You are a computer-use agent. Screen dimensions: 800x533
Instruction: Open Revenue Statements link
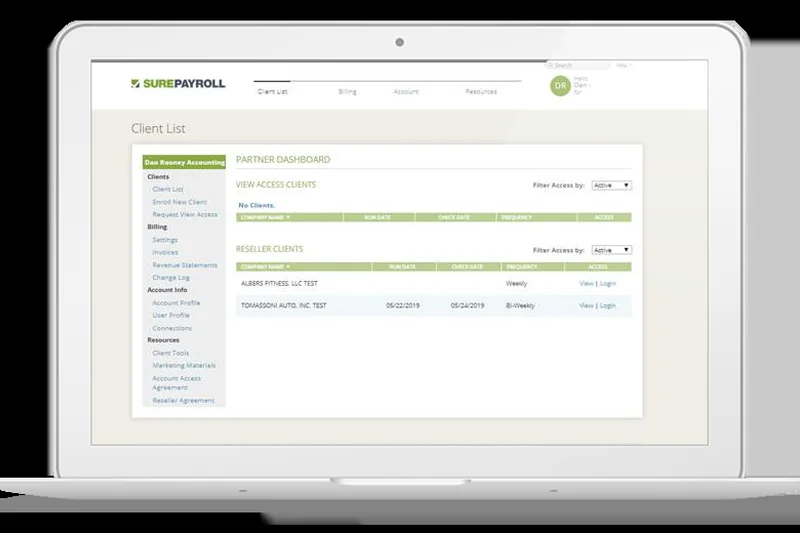[185, 265]
